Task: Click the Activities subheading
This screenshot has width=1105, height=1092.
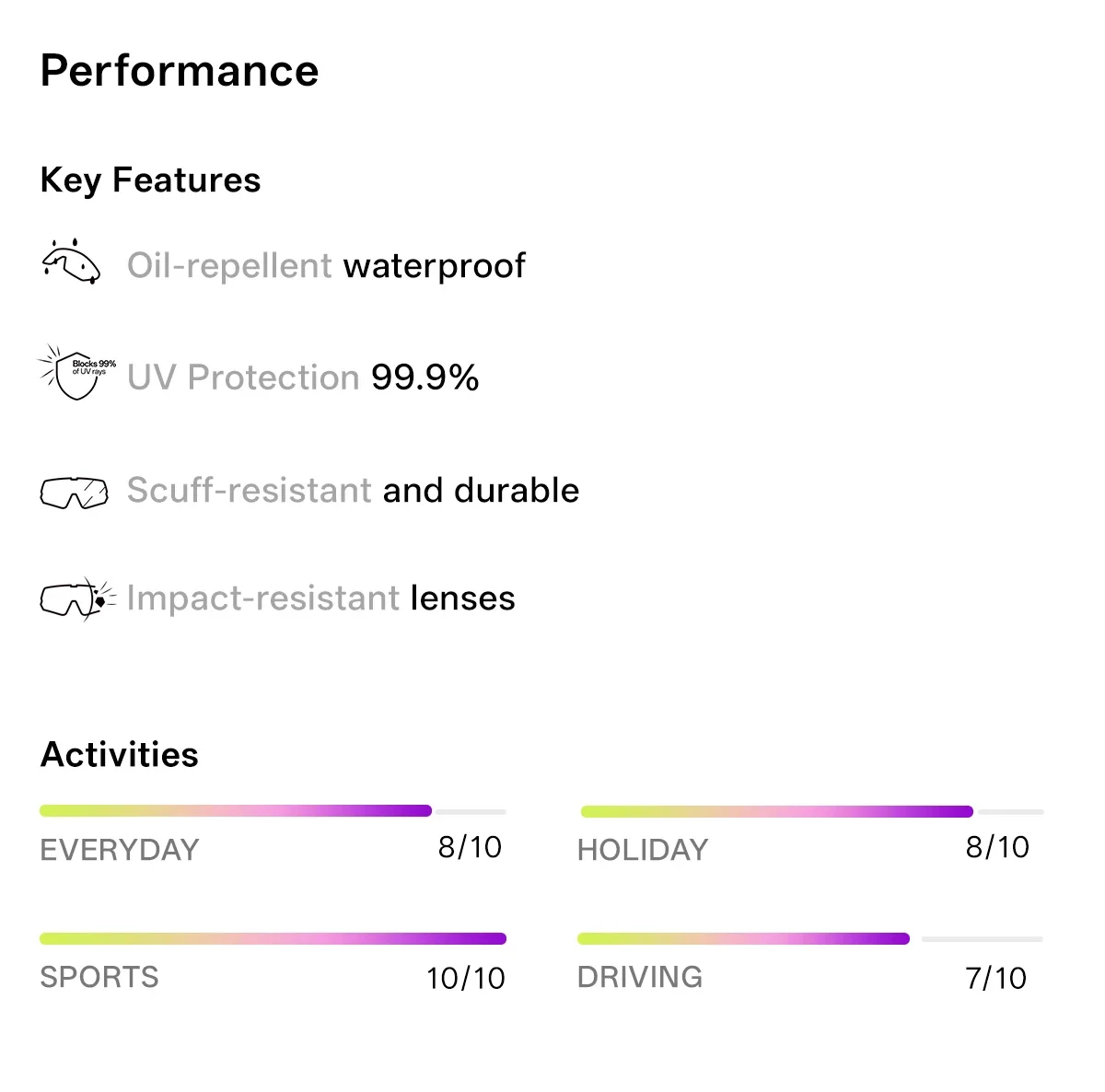Action: point(120,754)
